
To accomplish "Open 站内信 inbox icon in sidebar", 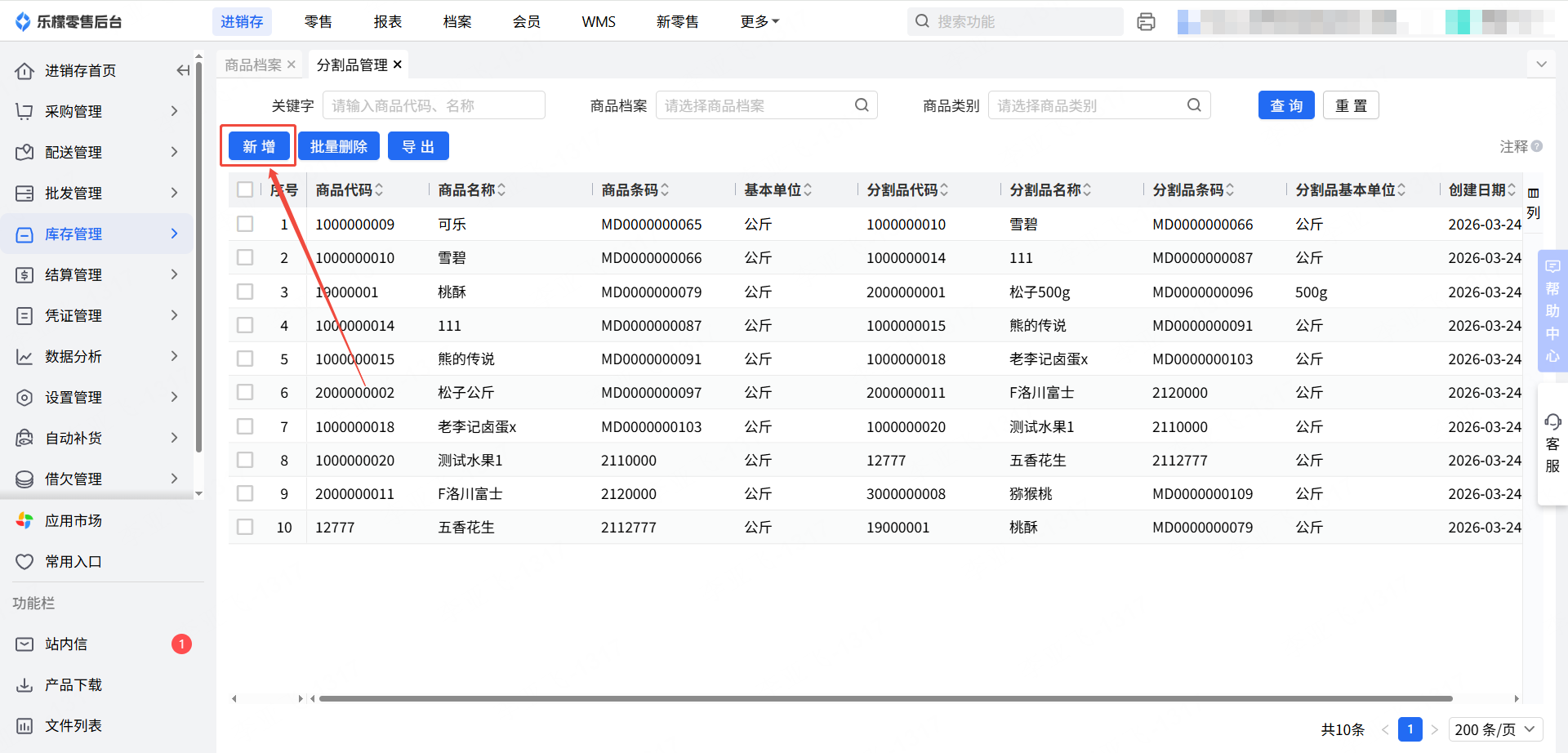I will [x=24, y=644].
